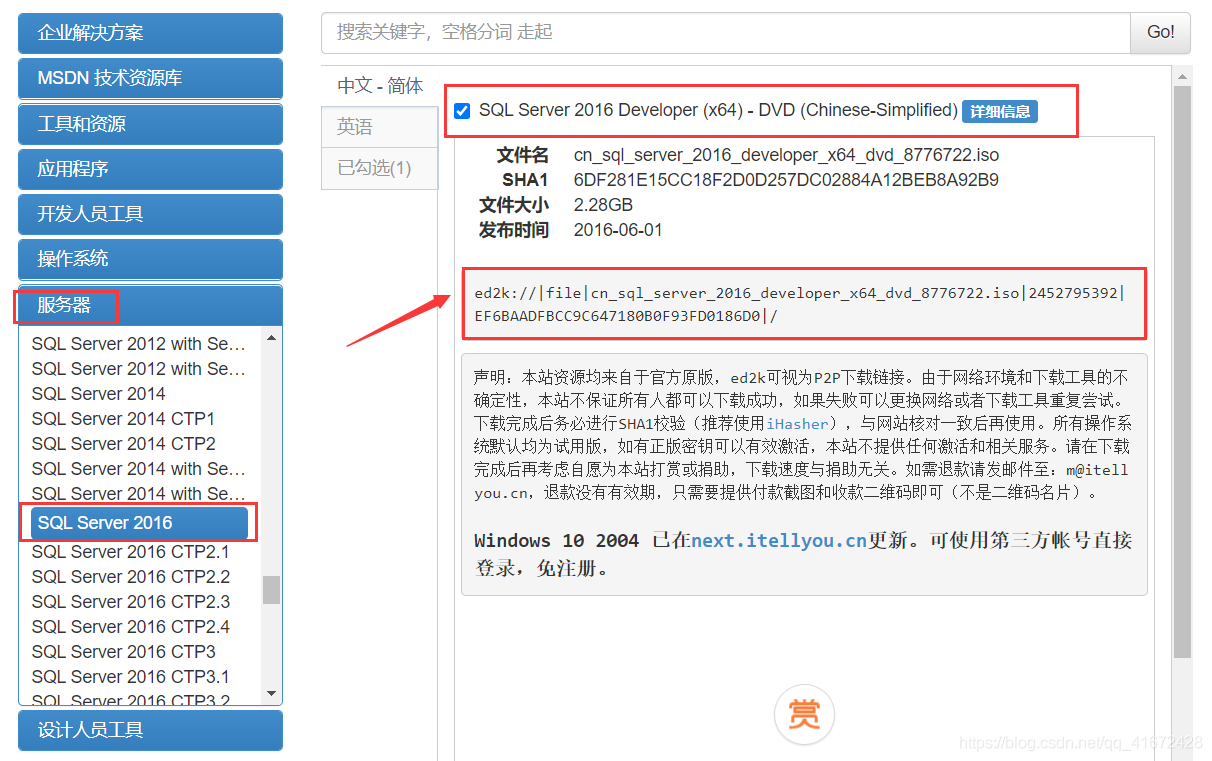The image size is (1212, 761).
Task: Select SQL Server 2016 CTP2.3 entry
Action: point(130,602)
